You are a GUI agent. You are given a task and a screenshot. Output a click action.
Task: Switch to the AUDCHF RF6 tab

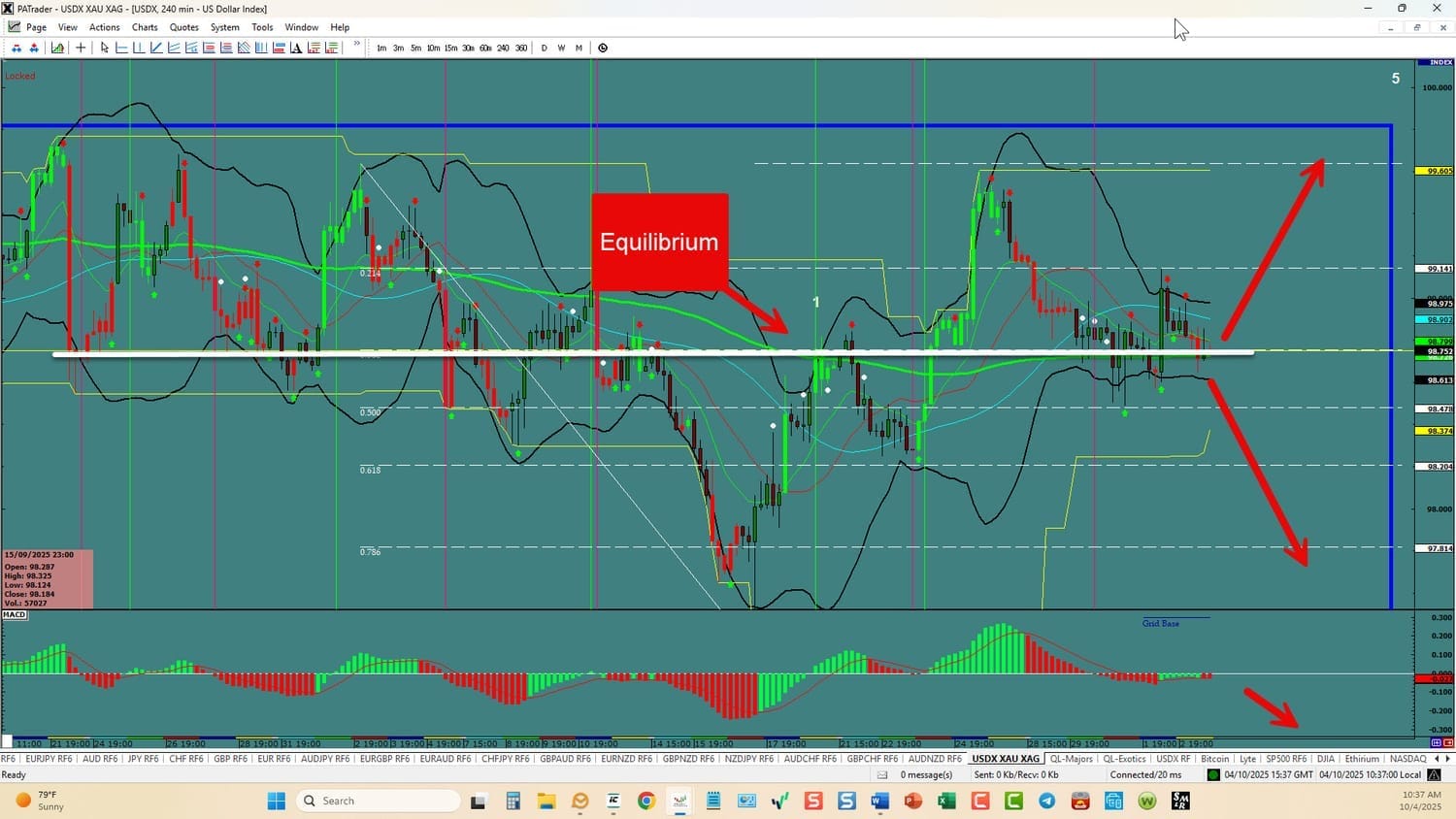[x=810, y=759]
